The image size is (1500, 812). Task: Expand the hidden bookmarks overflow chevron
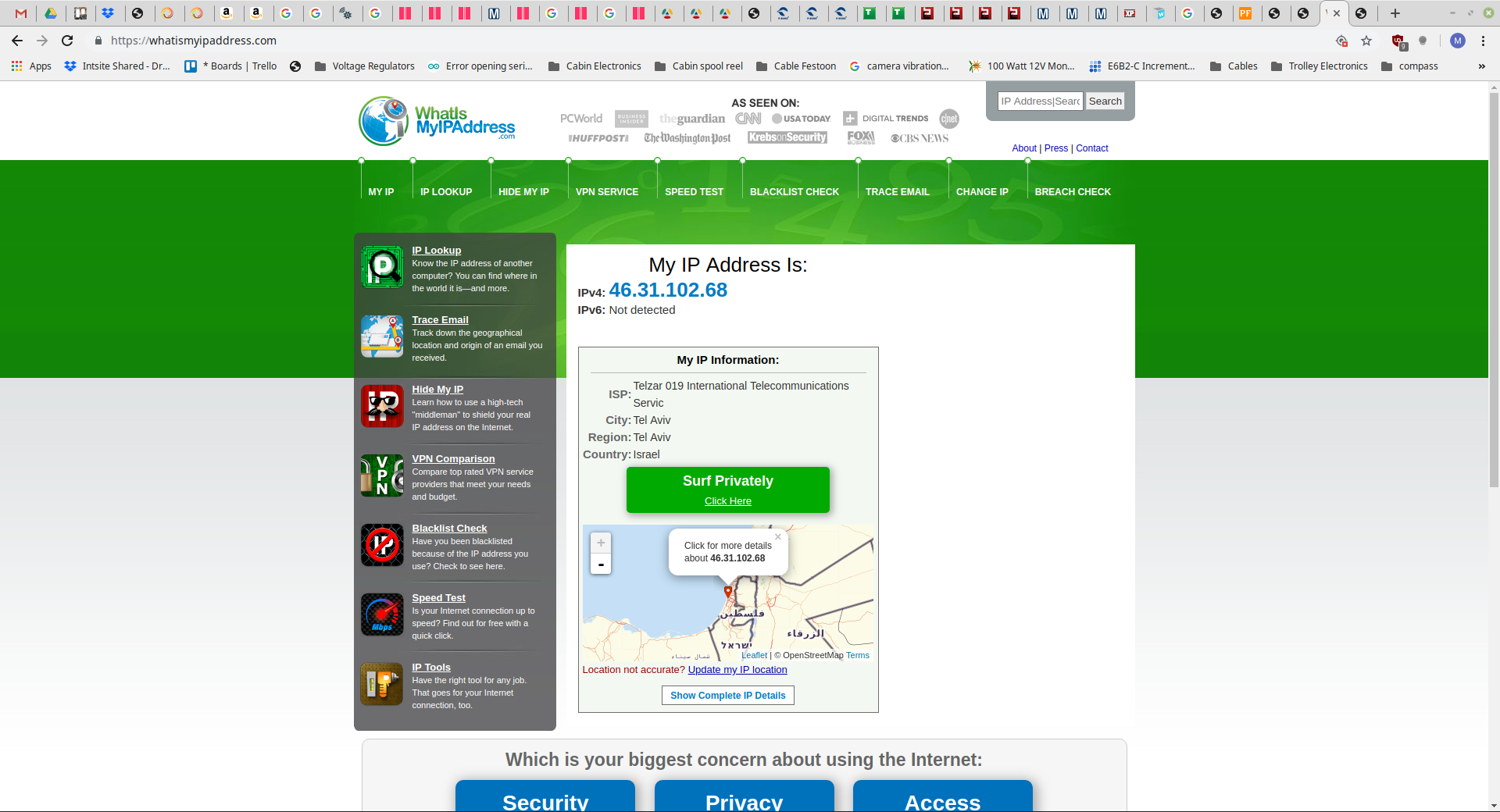[x=1481, y=66]
